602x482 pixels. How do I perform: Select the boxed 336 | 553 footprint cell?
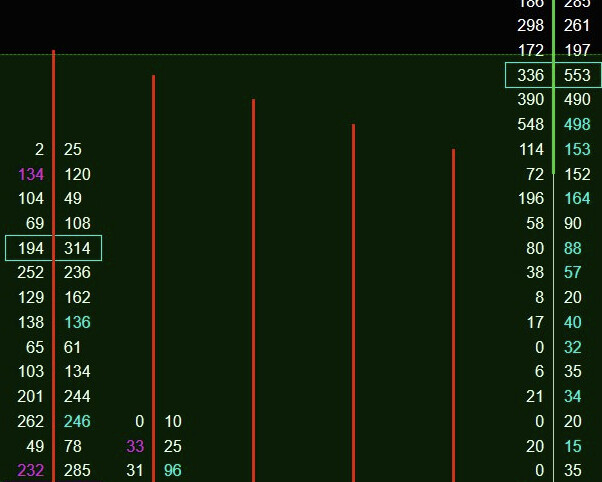(x=553, y=75)
